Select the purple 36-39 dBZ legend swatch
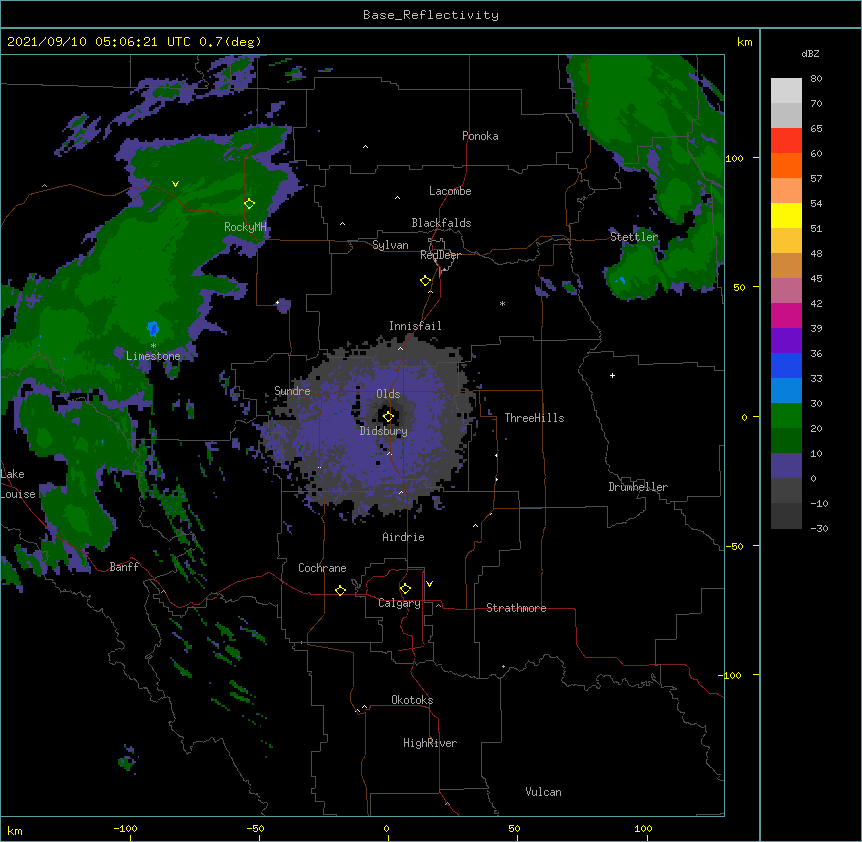This screenshot has height=842, width=862. point(786,341)
